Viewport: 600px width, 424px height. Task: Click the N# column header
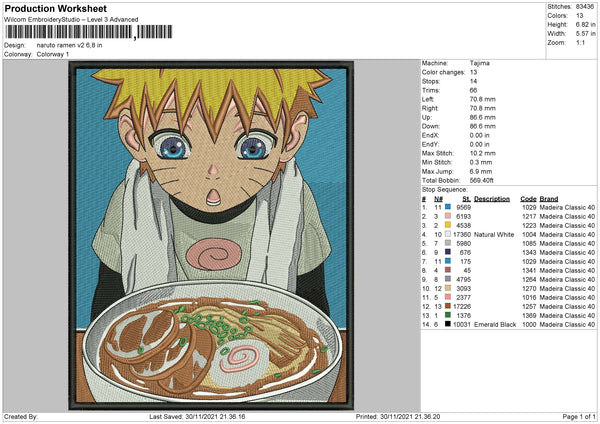(438, 199)
